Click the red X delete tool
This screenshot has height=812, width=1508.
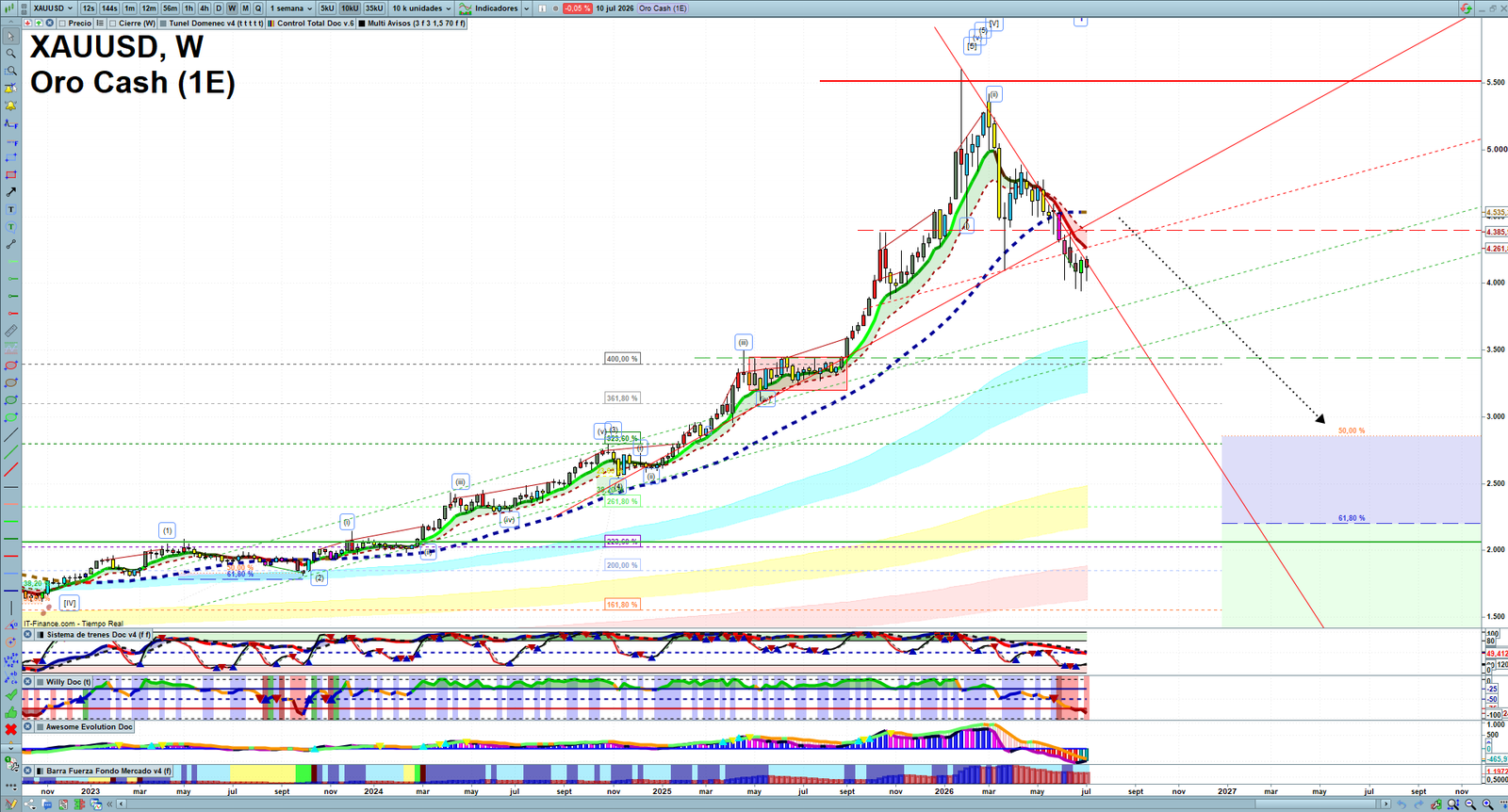tap(10, 729)
